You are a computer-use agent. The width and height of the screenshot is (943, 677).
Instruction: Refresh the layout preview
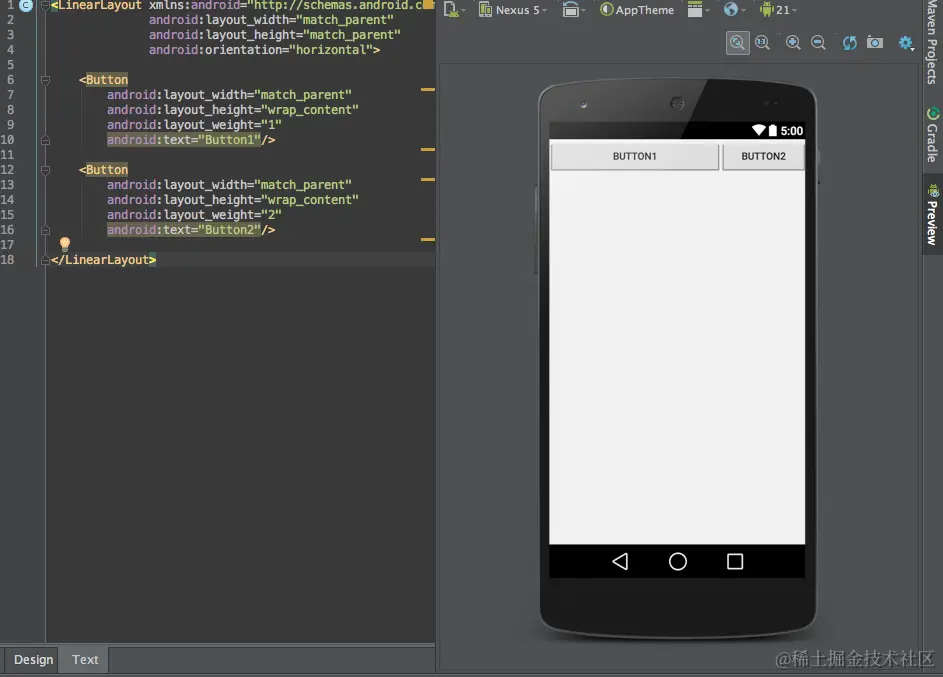(x=849, y=43)
